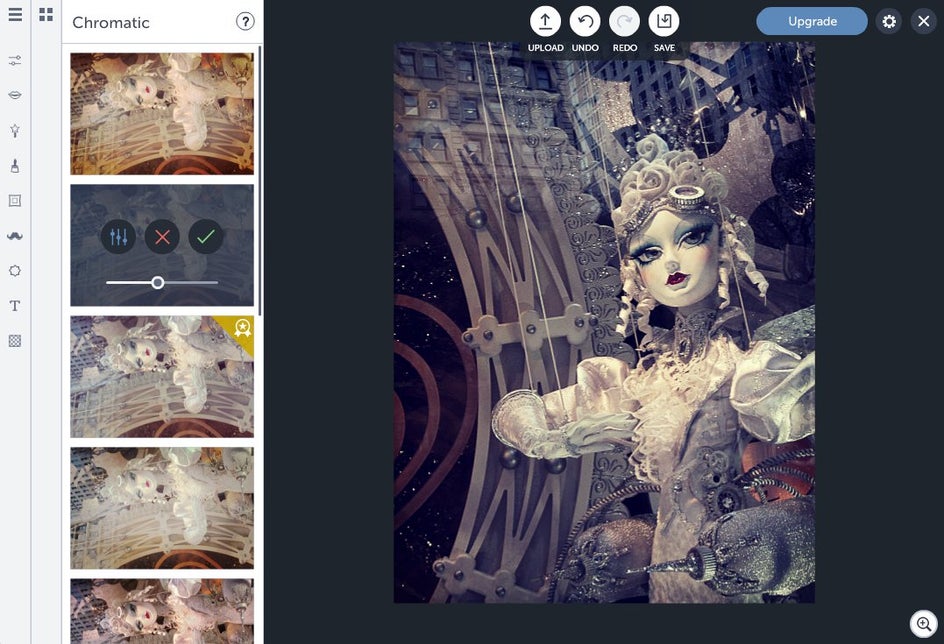Select the premium Chromatic effect thumbnail with badge
Image resolution: width=944 pixels, height=644 pixels.
[162, 377]
